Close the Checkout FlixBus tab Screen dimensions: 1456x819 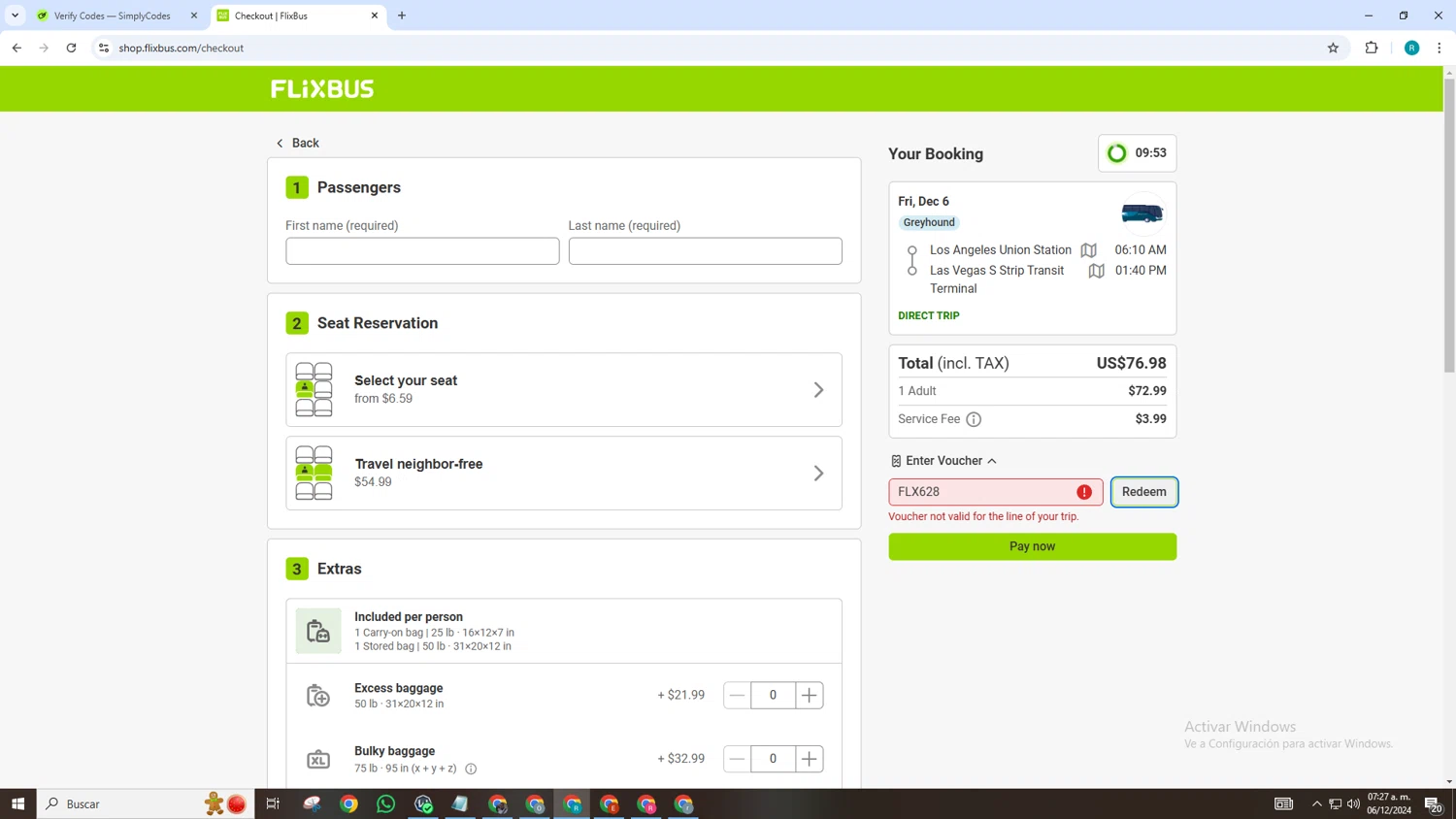click(x=375, y=16)
